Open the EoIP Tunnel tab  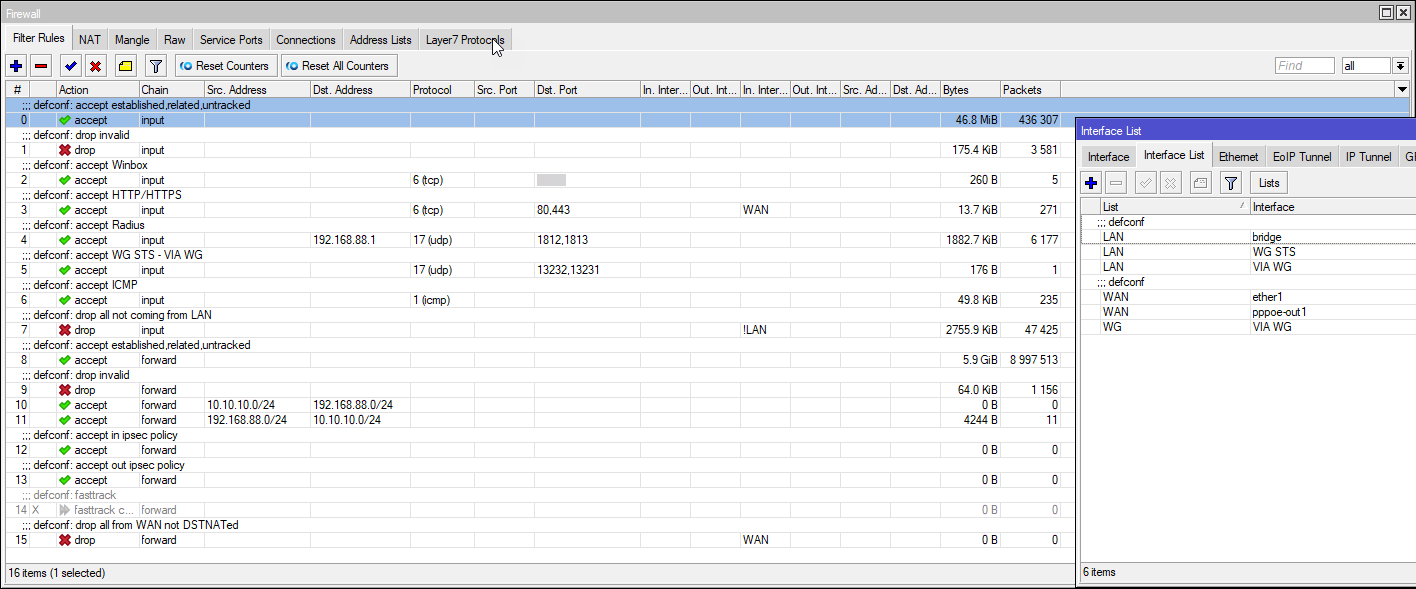click(1302, 157)
